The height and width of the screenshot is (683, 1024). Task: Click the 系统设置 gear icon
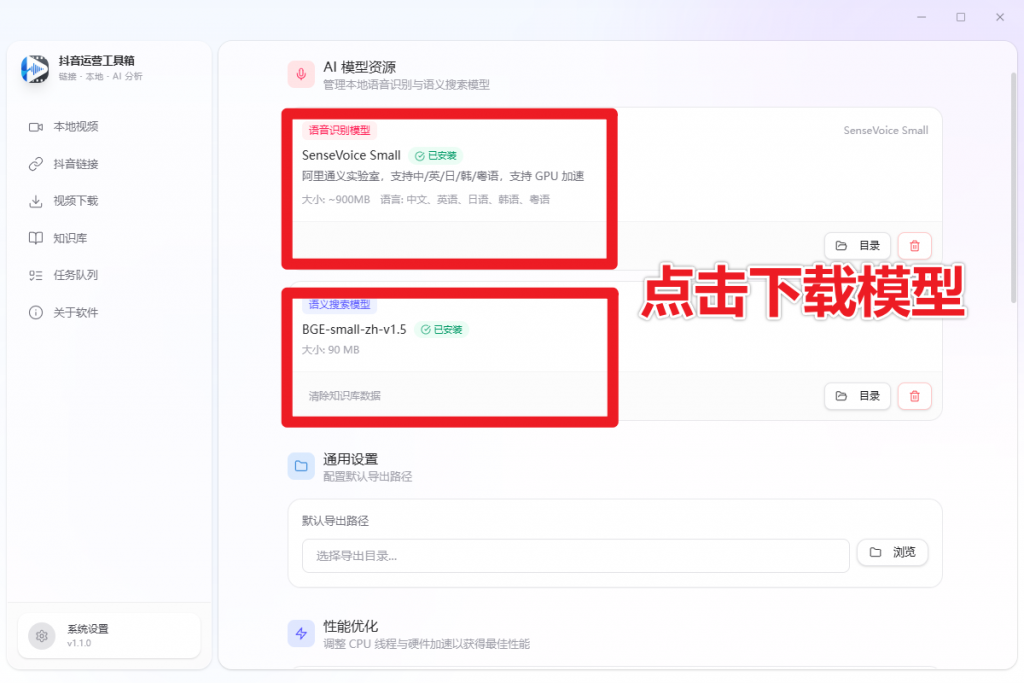coord(42,636)
